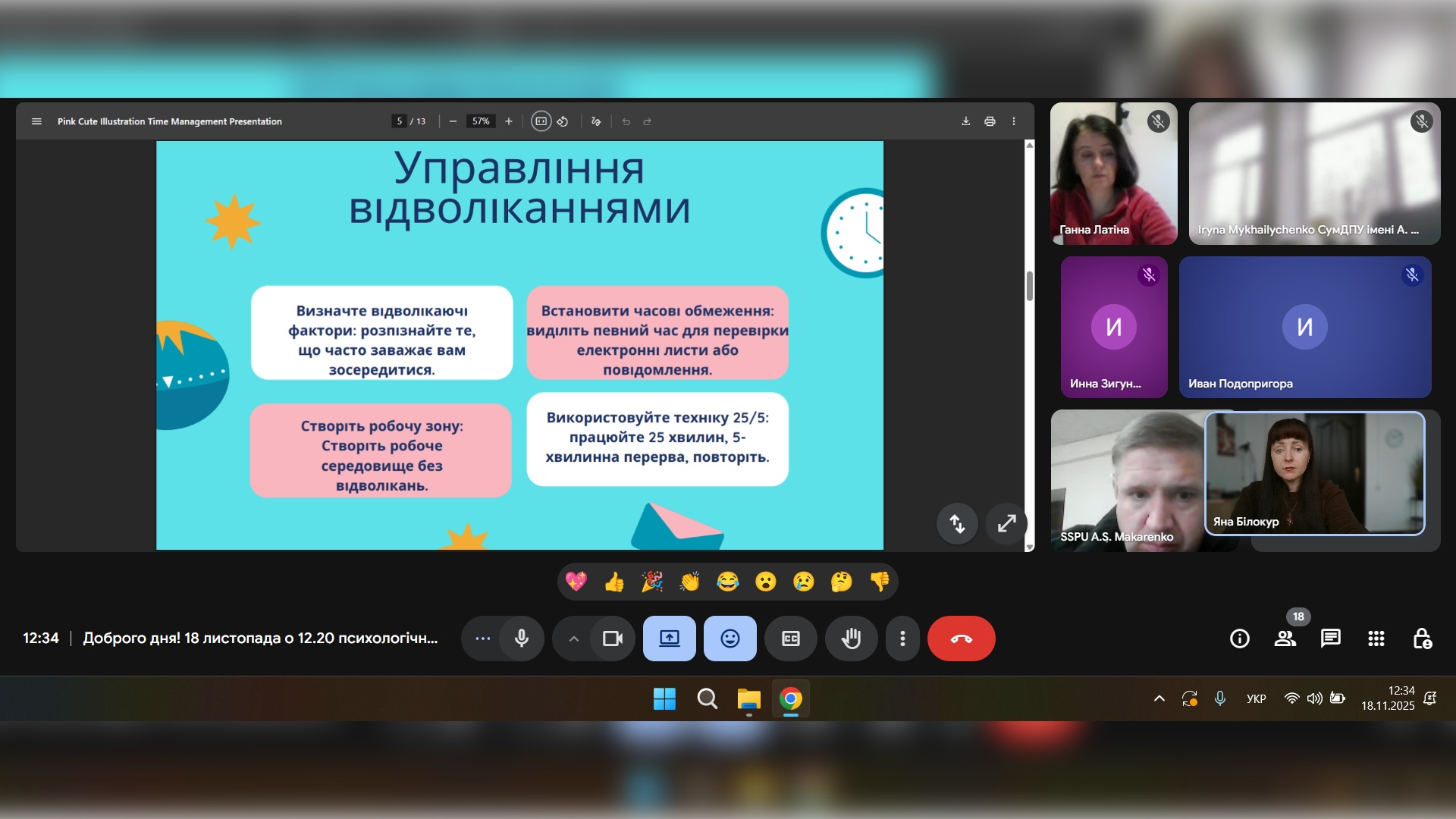This screenshot has width=1456, height=819.
Task: Download the presentation PDF
Action: (x=965, y=121)
